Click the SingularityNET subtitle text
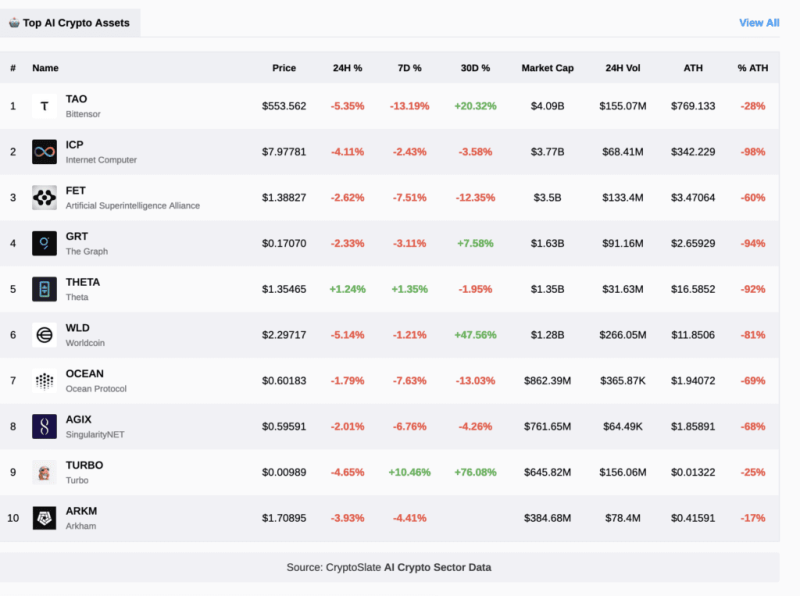The height and width of the screenshot is (596, 800). tap(95, 434)
